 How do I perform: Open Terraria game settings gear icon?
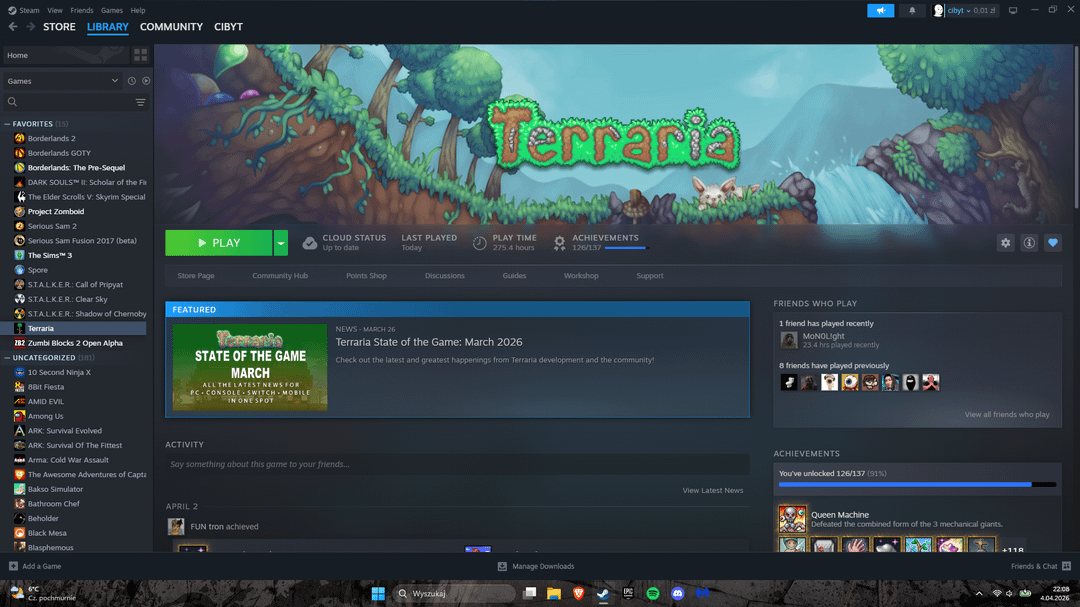pyautogui.click(x=1006, y=243)
